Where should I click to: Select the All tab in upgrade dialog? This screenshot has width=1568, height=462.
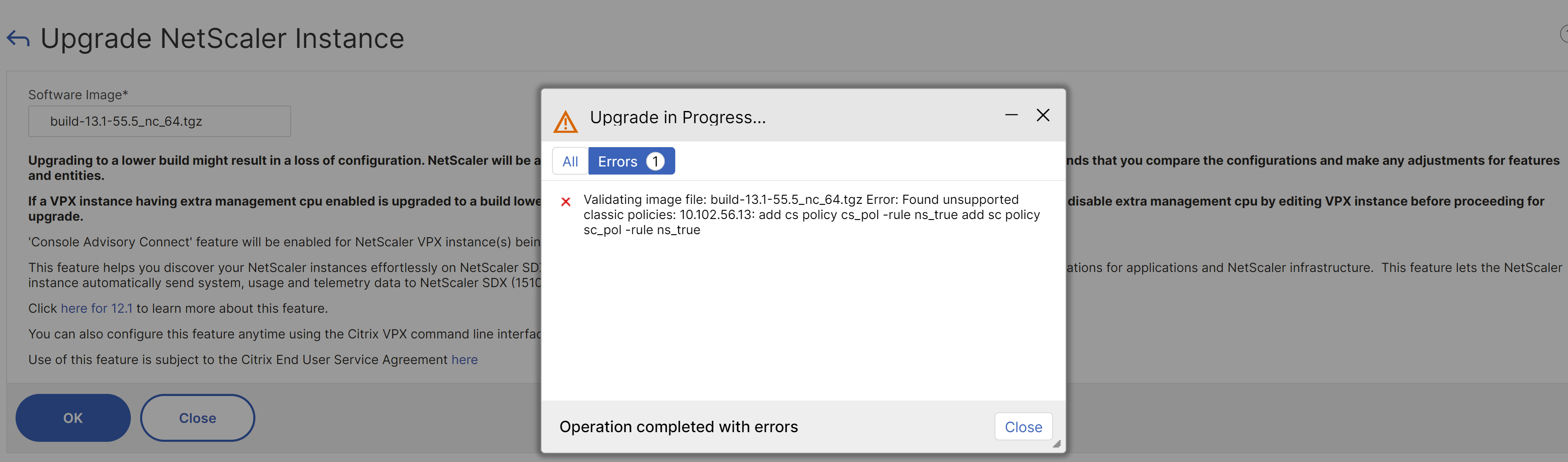569,162
